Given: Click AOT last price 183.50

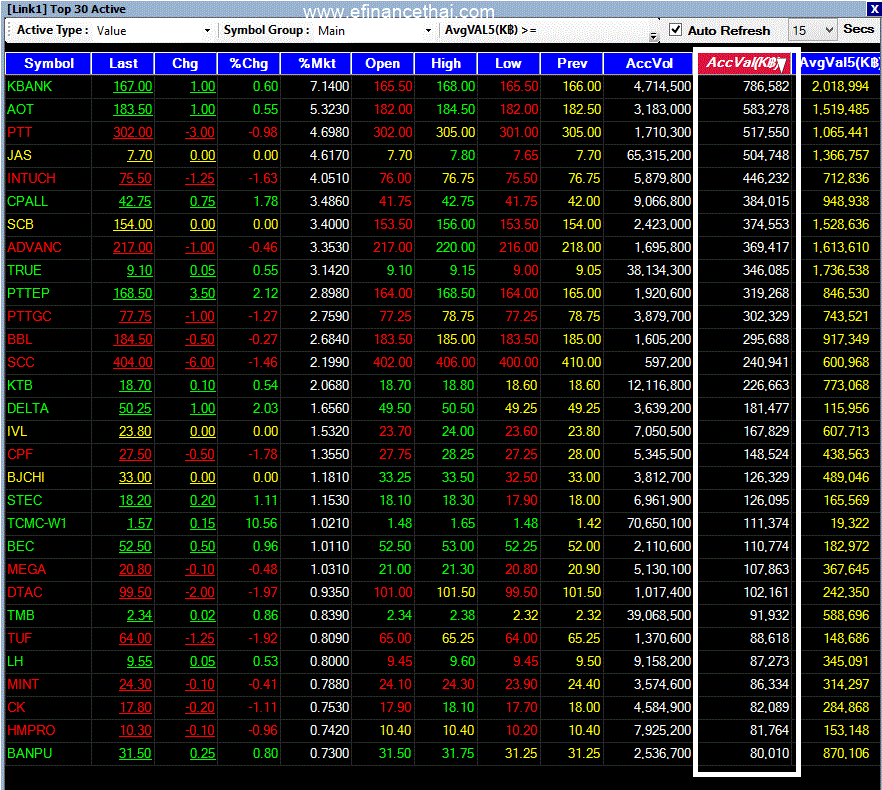Looking at the screenshot, I should coord(133,110).
